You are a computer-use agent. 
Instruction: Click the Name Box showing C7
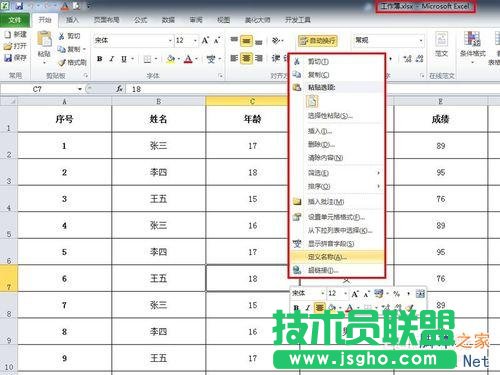[x=38, y=89]
